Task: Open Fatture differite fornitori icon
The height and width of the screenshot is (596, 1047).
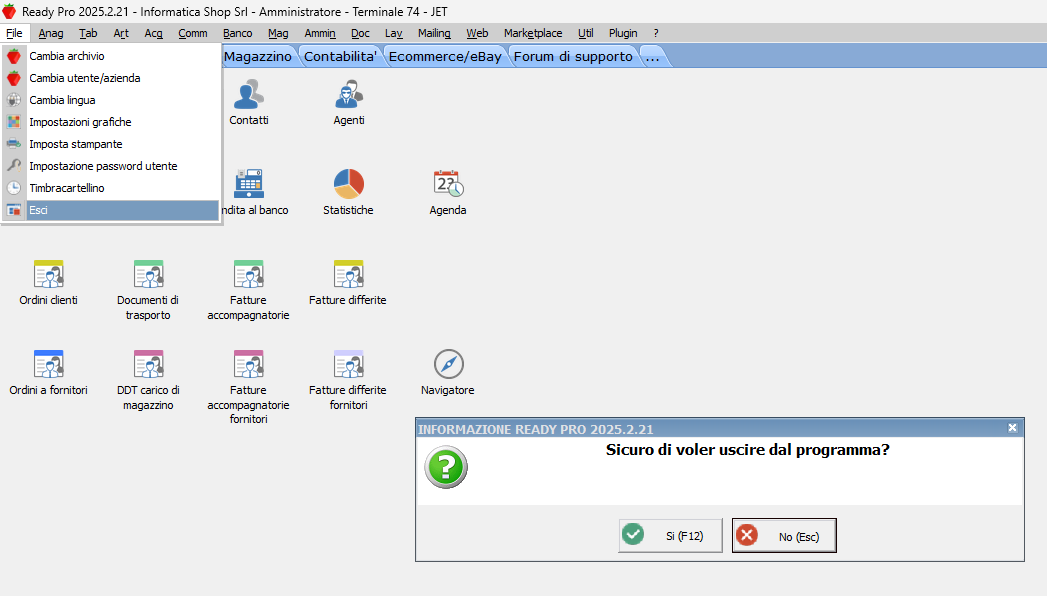Action: tap(348, 364)
